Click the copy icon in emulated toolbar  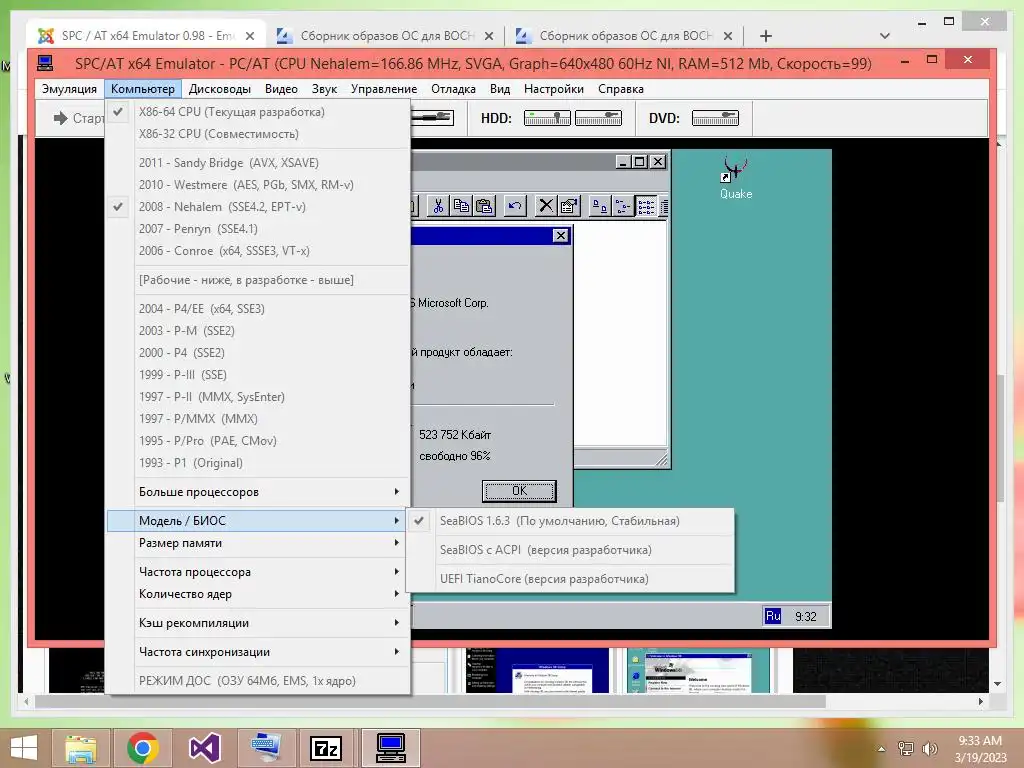(x=461, y=206)
